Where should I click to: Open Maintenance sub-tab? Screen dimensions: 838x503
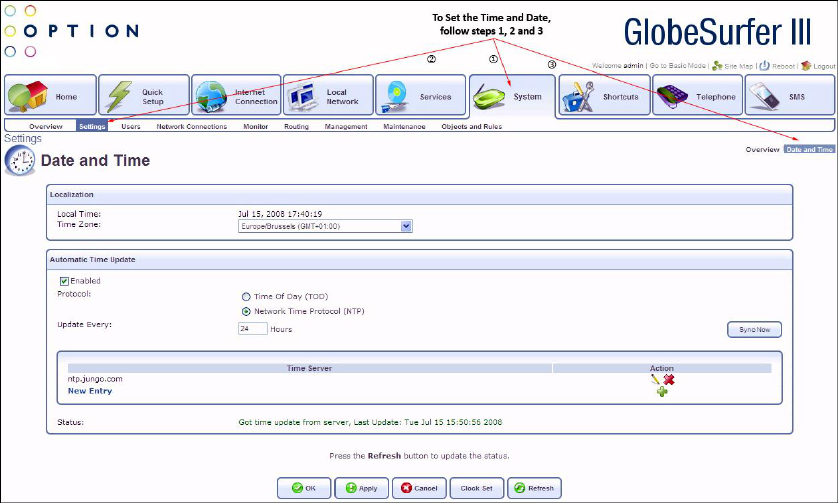[x=404, y=127]
